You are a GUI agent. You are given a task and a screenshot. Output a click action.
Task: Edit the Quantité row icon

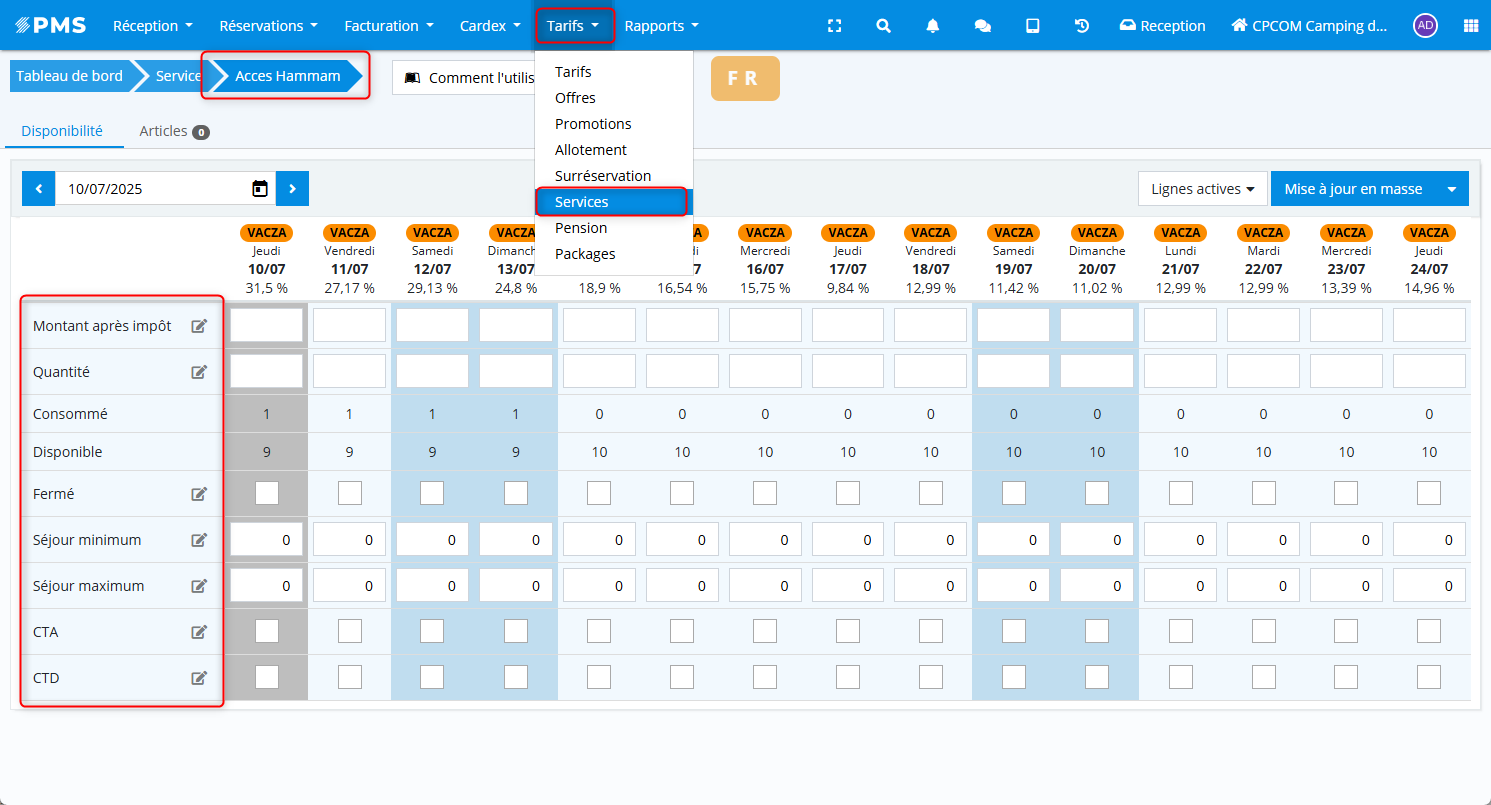[x=199, y=372]
